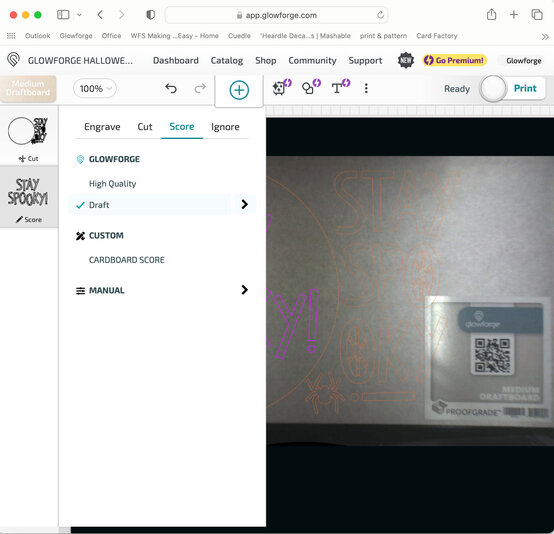Select the High Quality score setting
The image size is (554, 534).
click(112, 184)
